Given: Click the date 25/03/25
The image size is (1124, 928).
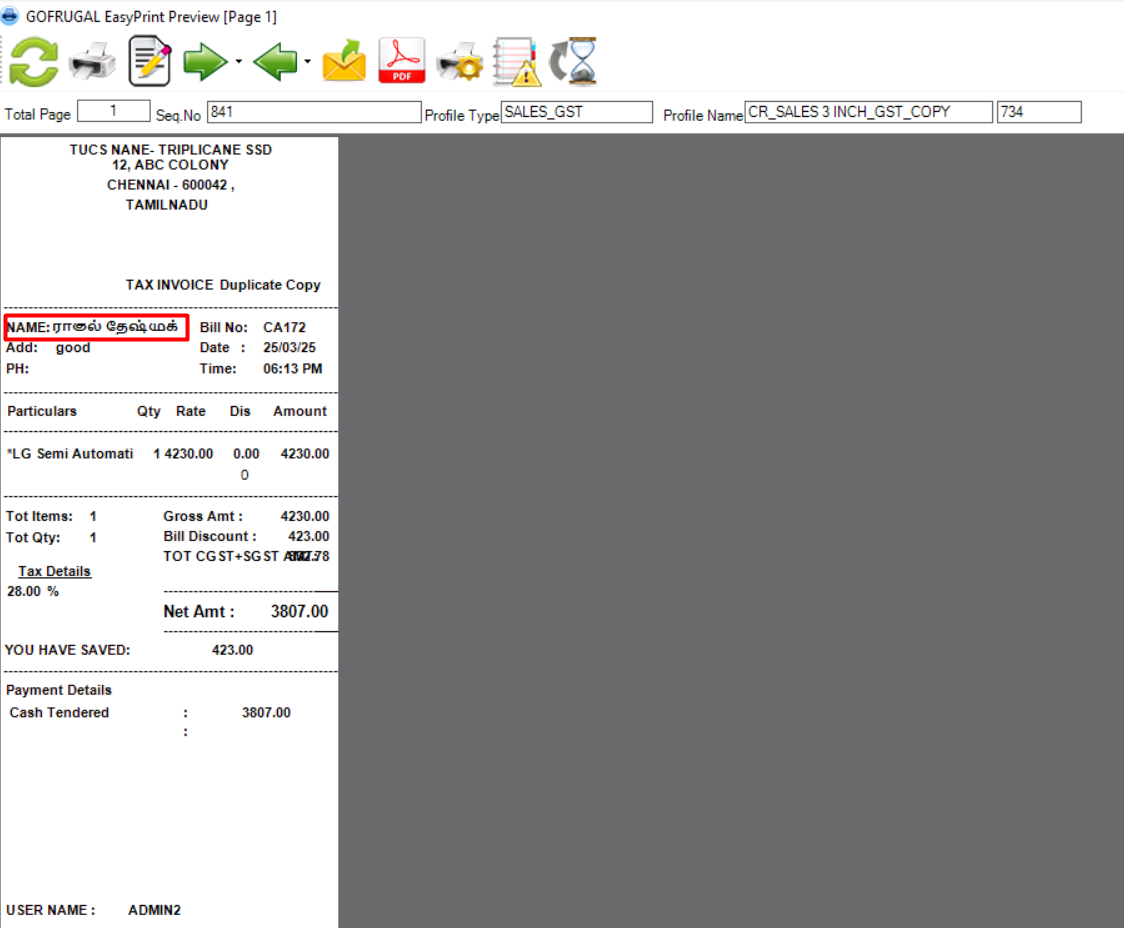Looking at the screenshot, I should (289, 348).
